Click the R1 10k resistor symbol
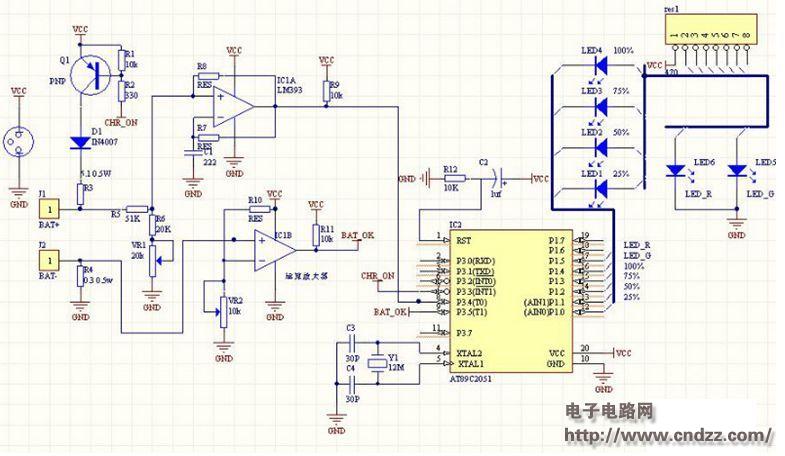Screen dimensions: 785x456 pos(121,60)
